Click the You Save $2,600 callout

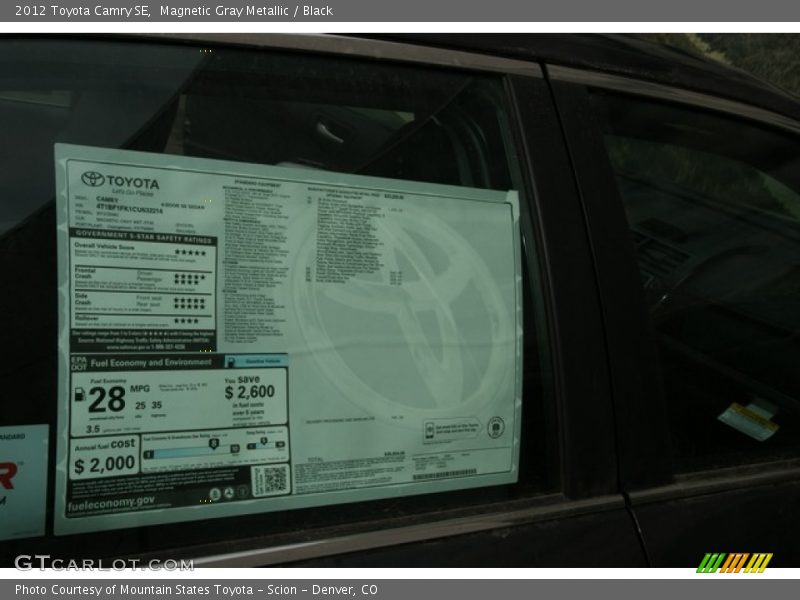point(249,392)
